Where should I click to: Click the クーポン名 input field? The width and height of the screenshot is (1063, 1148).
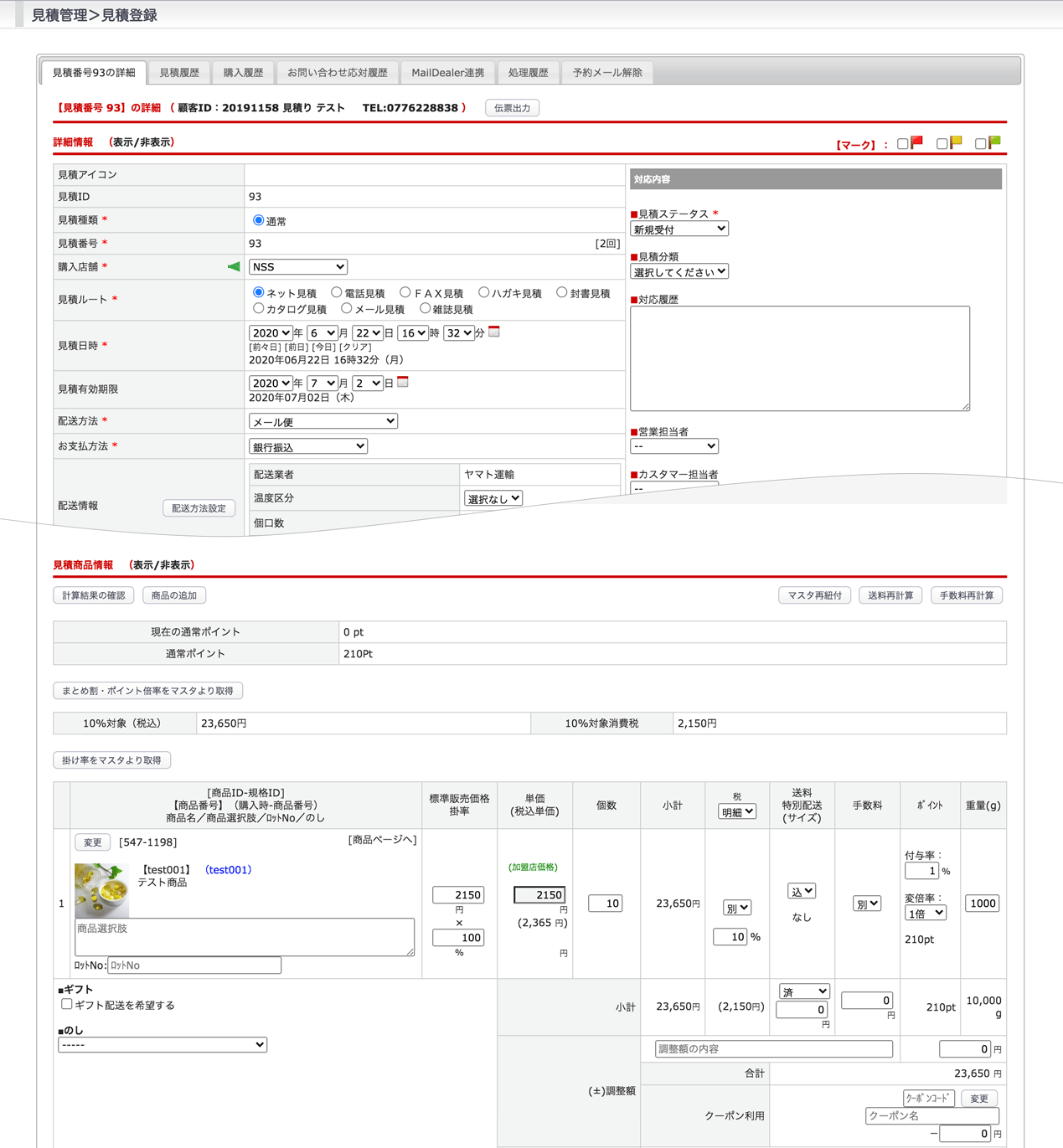pyautogui.click(x=932, y=1115)
